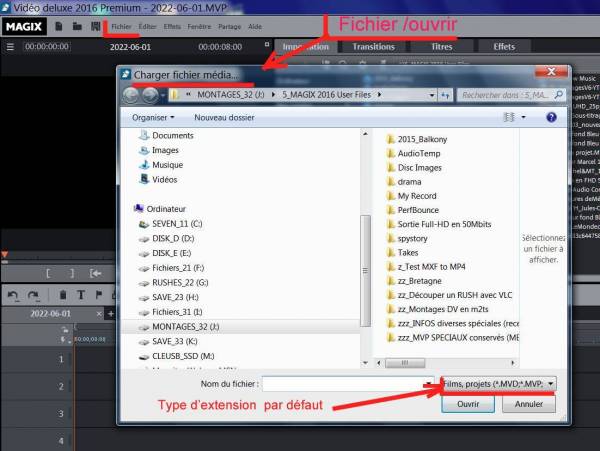The image size is (600, 451).
Task: Open the view options dropdown arrow
Action: (525, 117)
